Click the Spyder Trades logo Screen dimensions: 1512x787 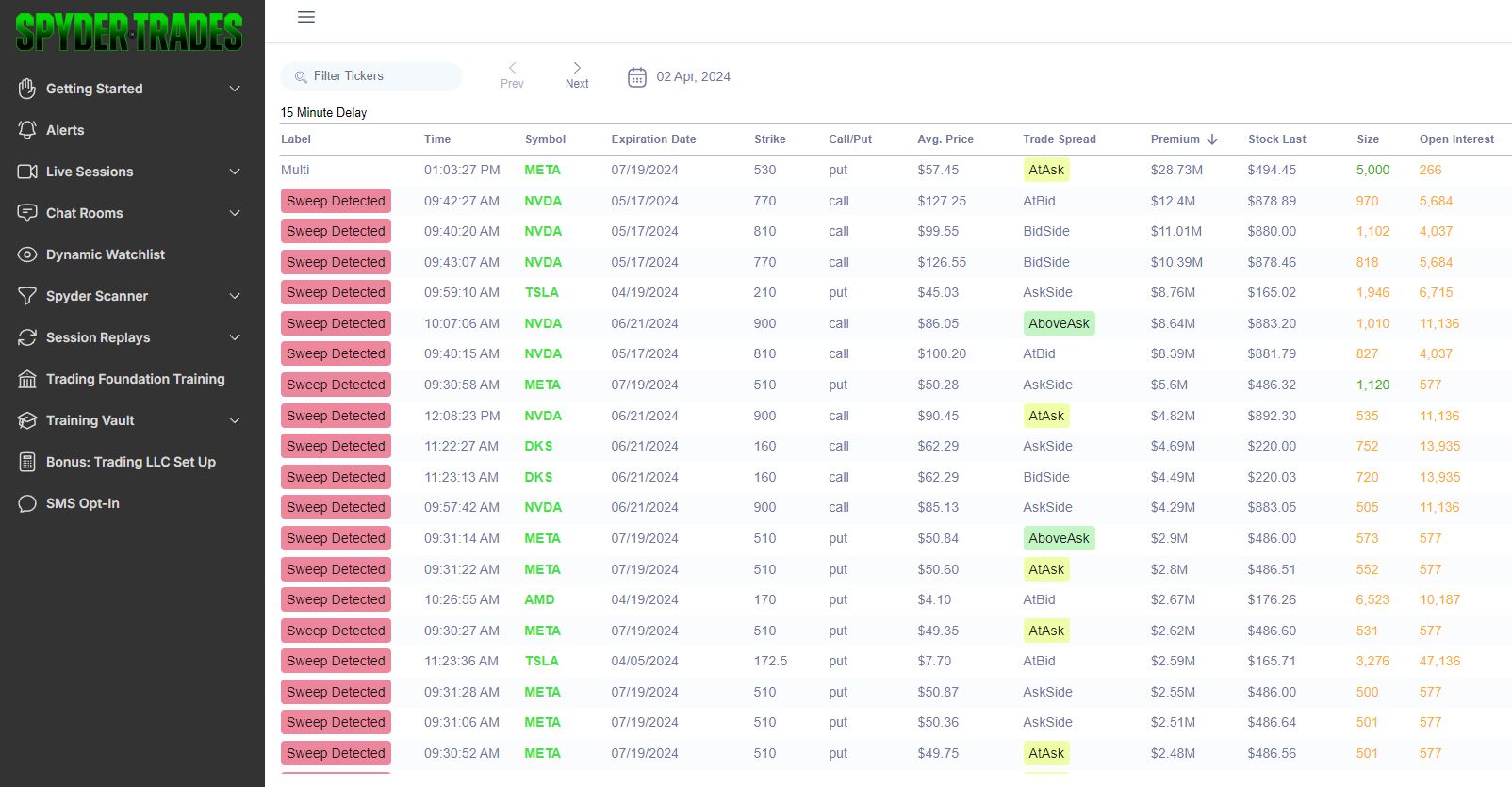(x=129, y=33)
